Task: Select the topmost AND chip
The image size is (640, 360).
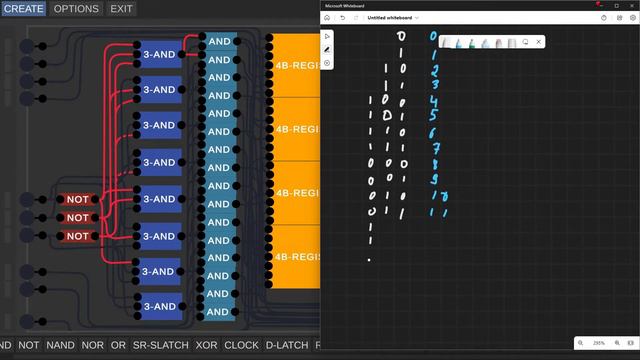Action: 220,41
